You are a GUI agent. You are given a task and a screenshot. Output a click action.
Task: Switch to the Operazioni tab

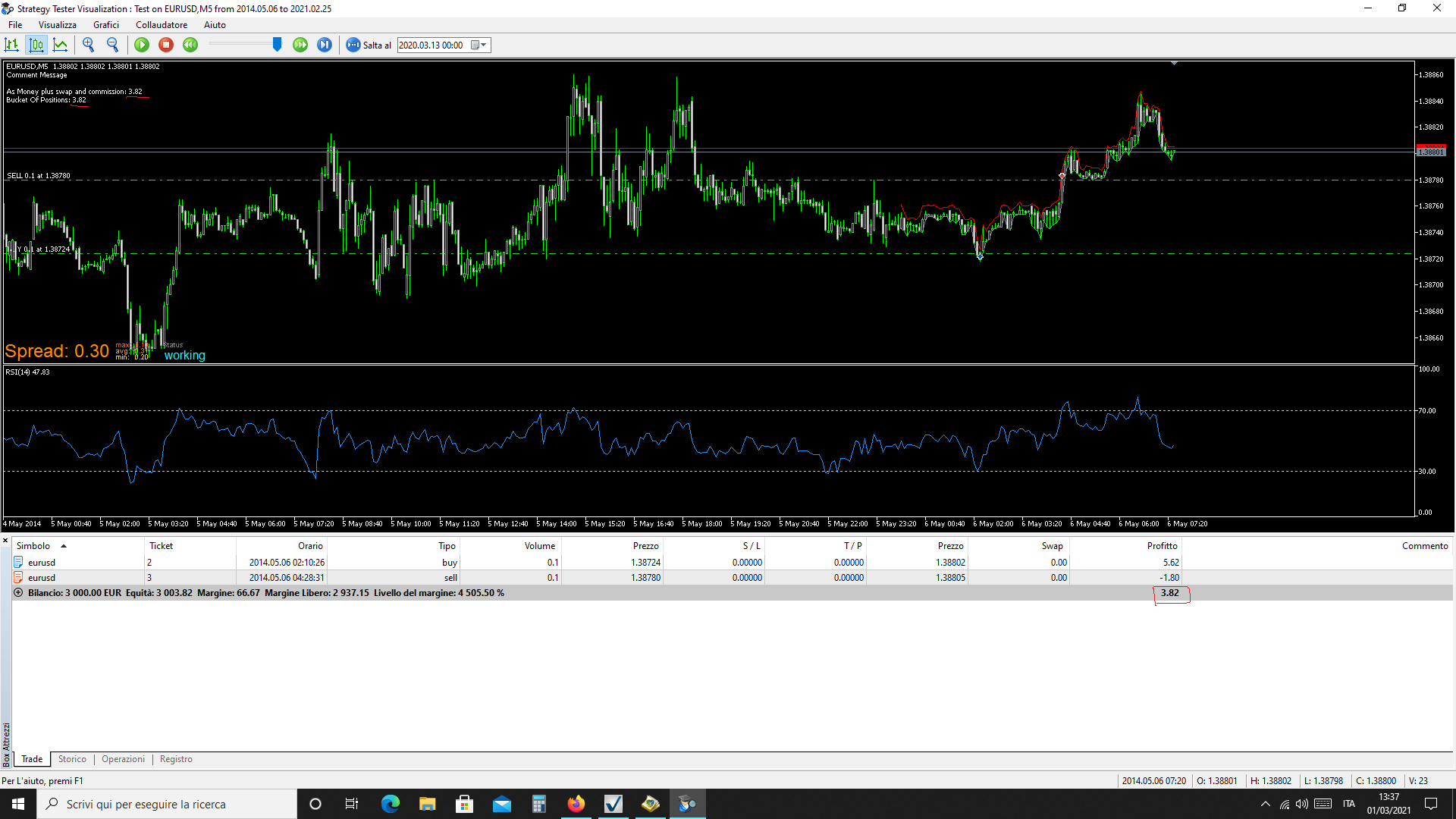(123, 759)
